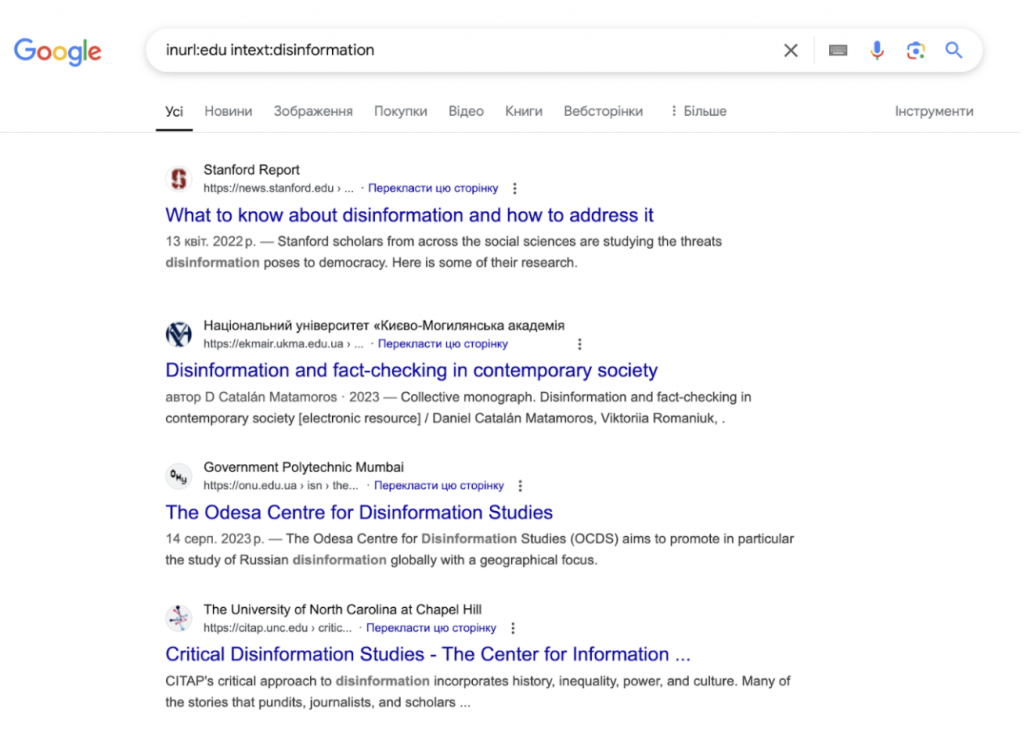Viewport: 1024px width, 745px height.
Task: Expand the Більше menu
Action: point(698,112)
